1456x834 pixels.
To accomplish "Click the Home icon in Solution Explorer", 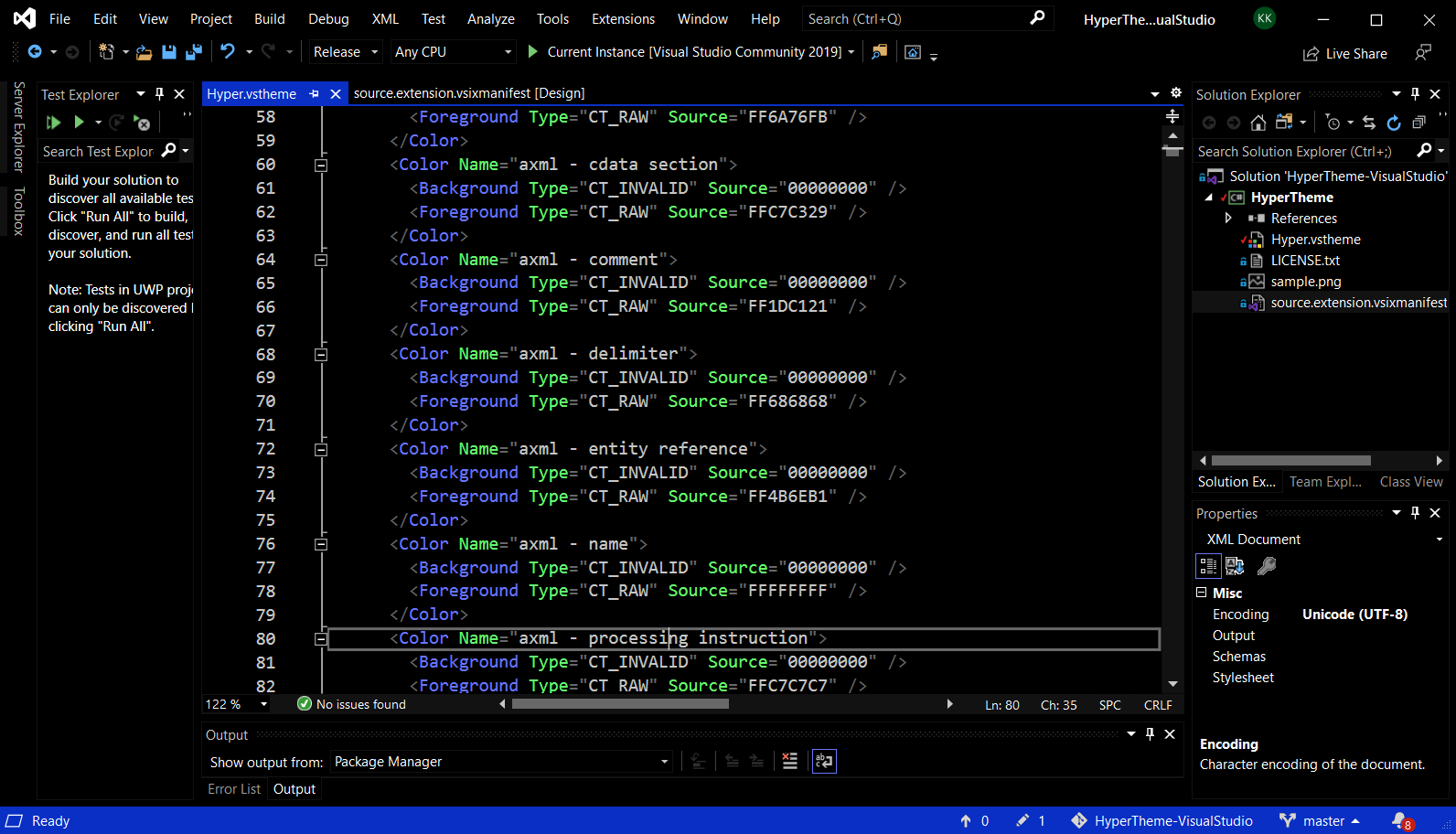I will [x=1258, y=123].
